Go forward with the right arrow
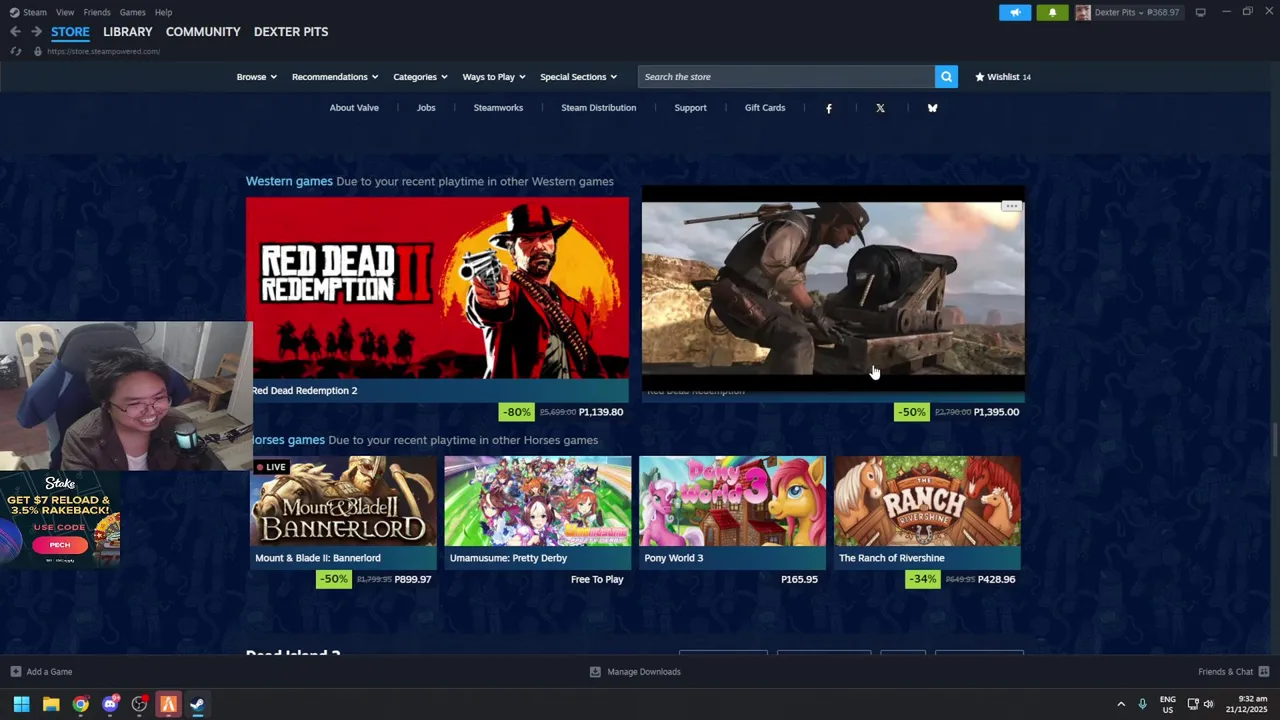This screenshot has width=1280, height=720. 36,32
